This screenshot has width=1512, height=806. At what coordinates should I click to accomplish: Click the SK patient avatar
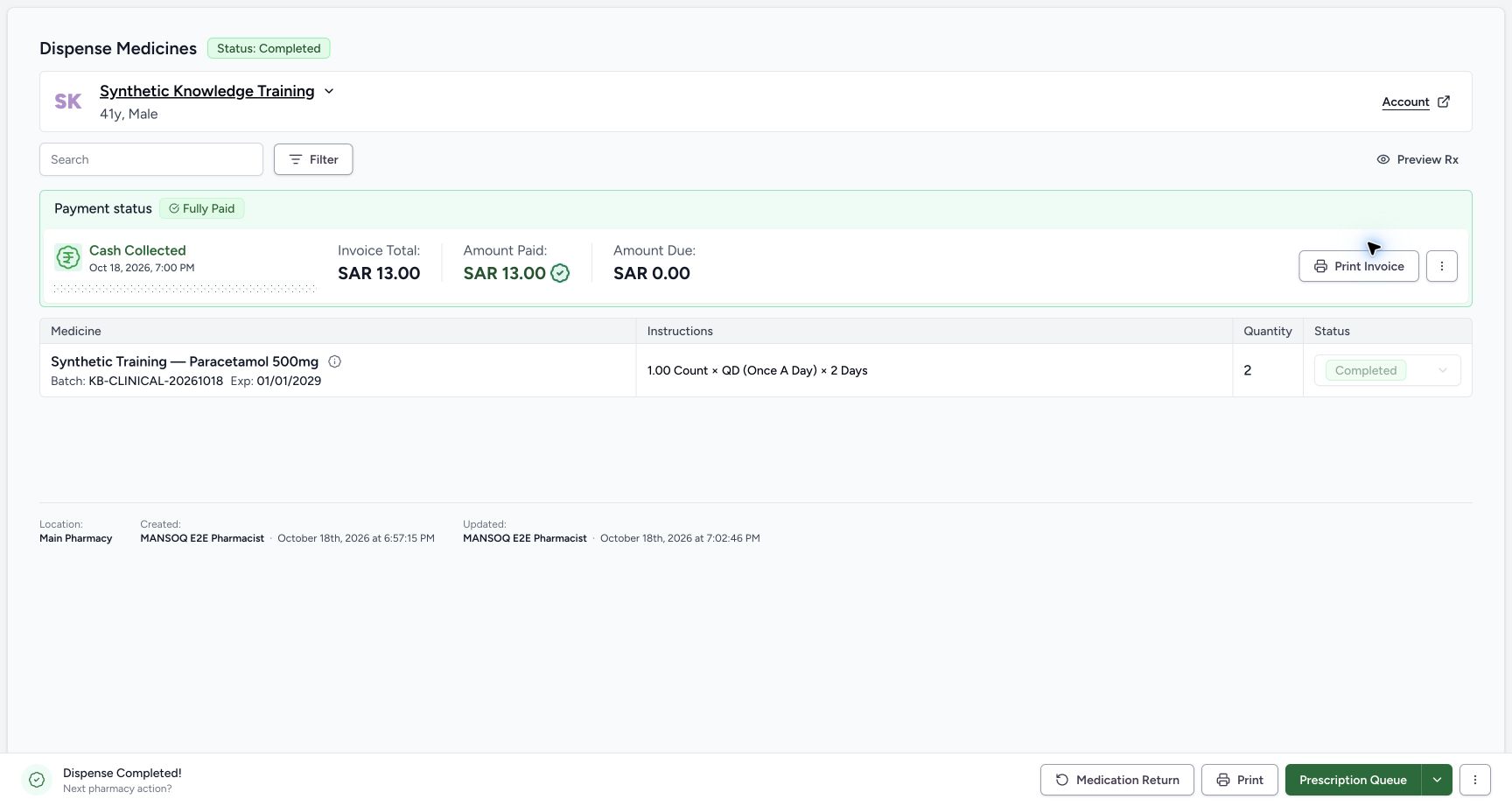pos(68,102)
